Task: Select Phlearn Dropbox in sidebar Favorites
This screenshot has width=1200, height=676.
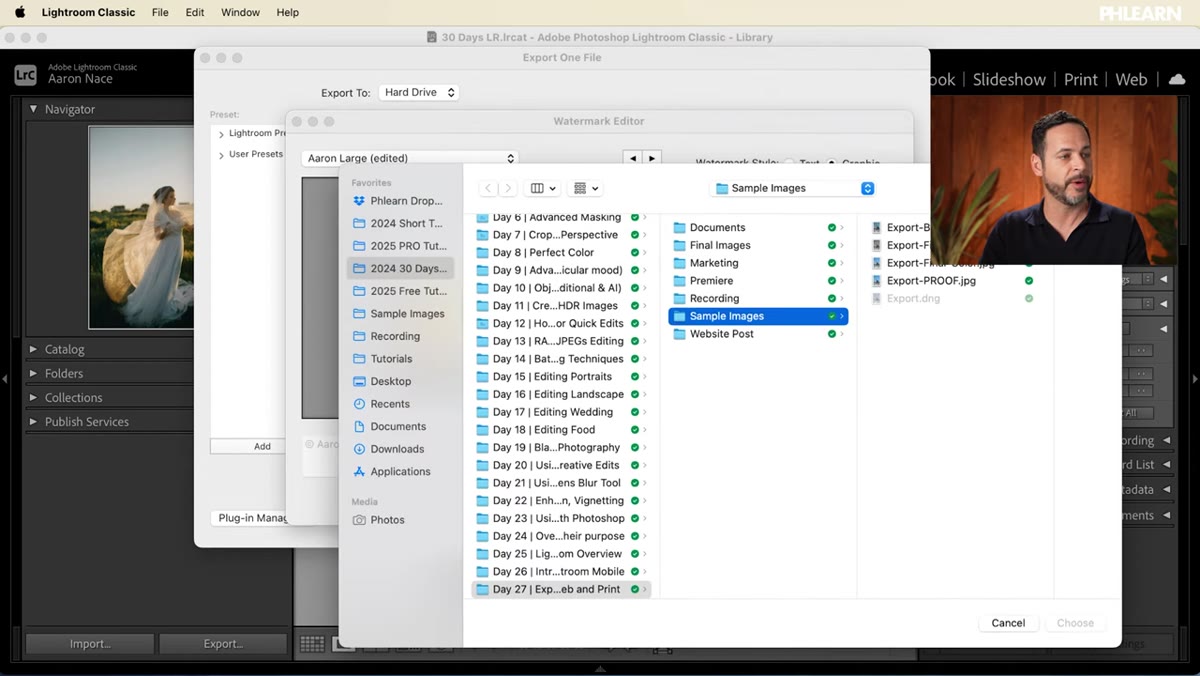Action: point(398,201)
